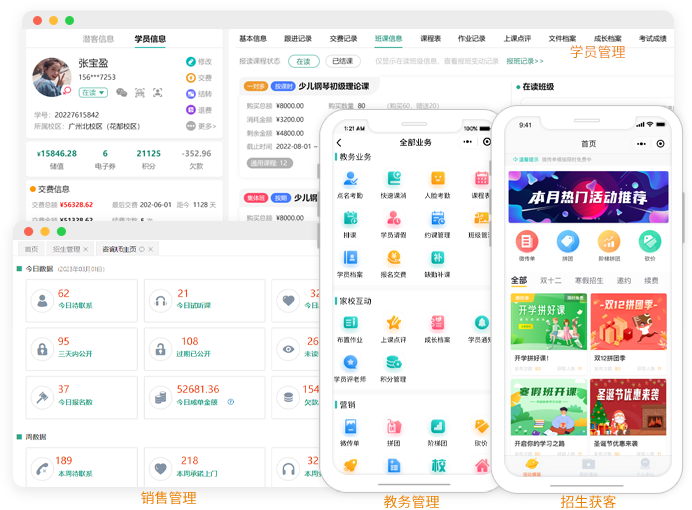Select 寒假招生 category tab on 首页 phone
Screen dimensions: 692x510
tap(589, 280)
